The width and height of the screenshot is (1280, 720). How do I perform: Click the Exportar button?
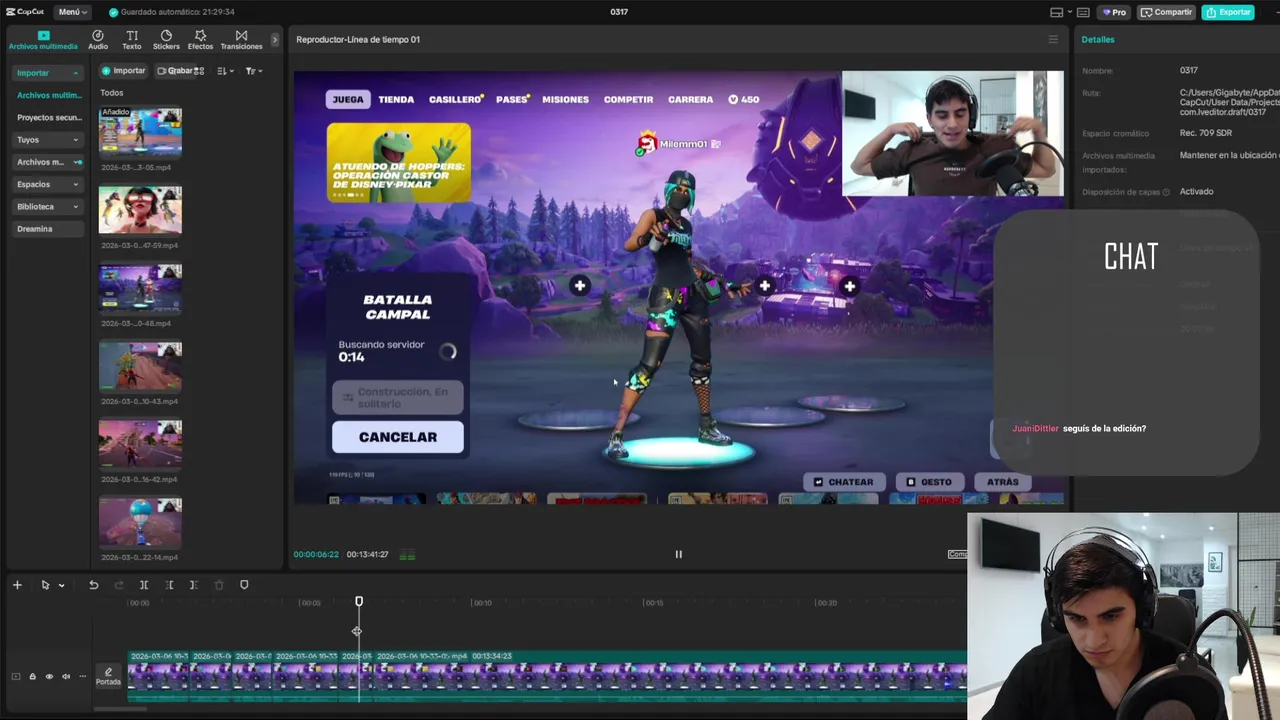click(1228, 12)
